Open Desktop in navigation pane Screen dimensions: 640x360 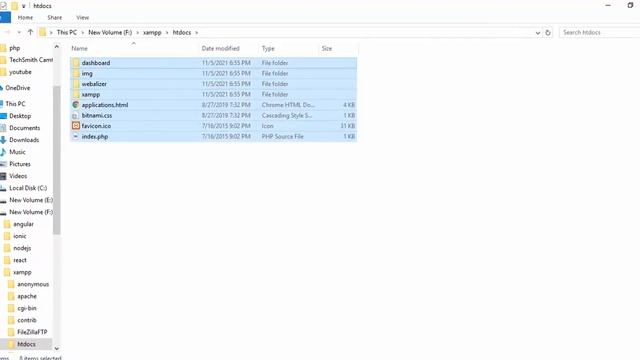20,116
